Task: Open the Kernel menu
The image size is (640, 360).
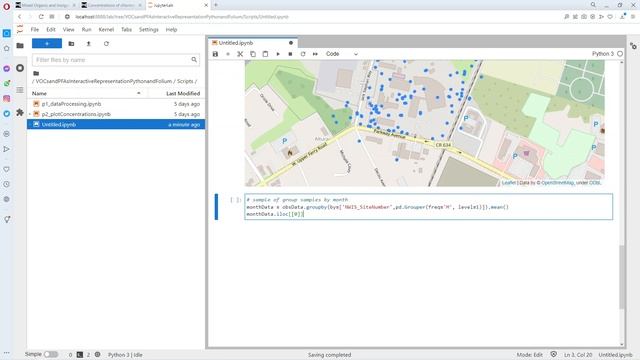Action: (x=106, y=30)
